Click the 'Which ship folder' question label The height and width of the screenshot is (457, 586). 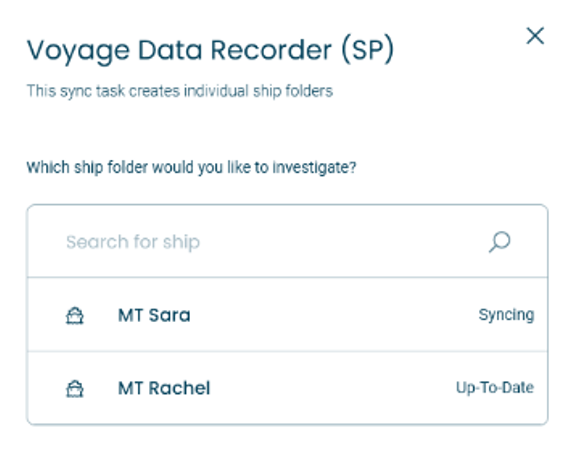coord(191,167)
